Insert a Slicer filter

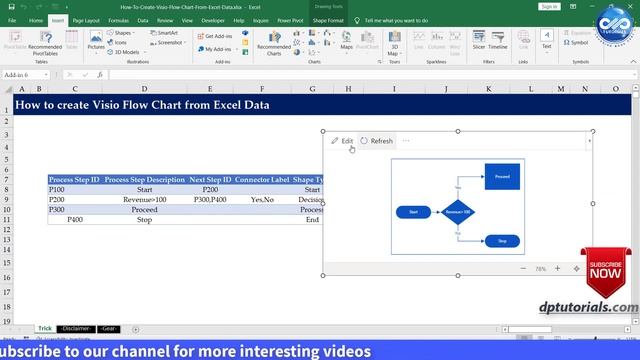coord(479,40)
